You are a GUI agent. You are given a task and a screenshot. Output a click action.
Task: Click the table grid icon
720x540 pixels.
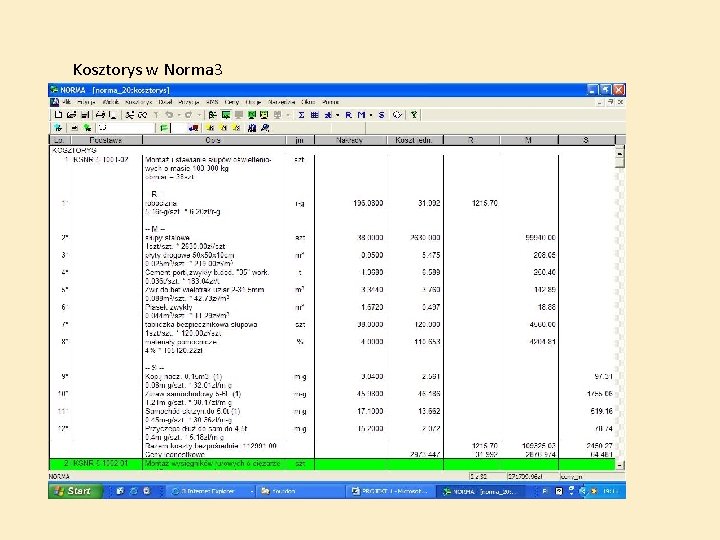click(x=315, y=115)
